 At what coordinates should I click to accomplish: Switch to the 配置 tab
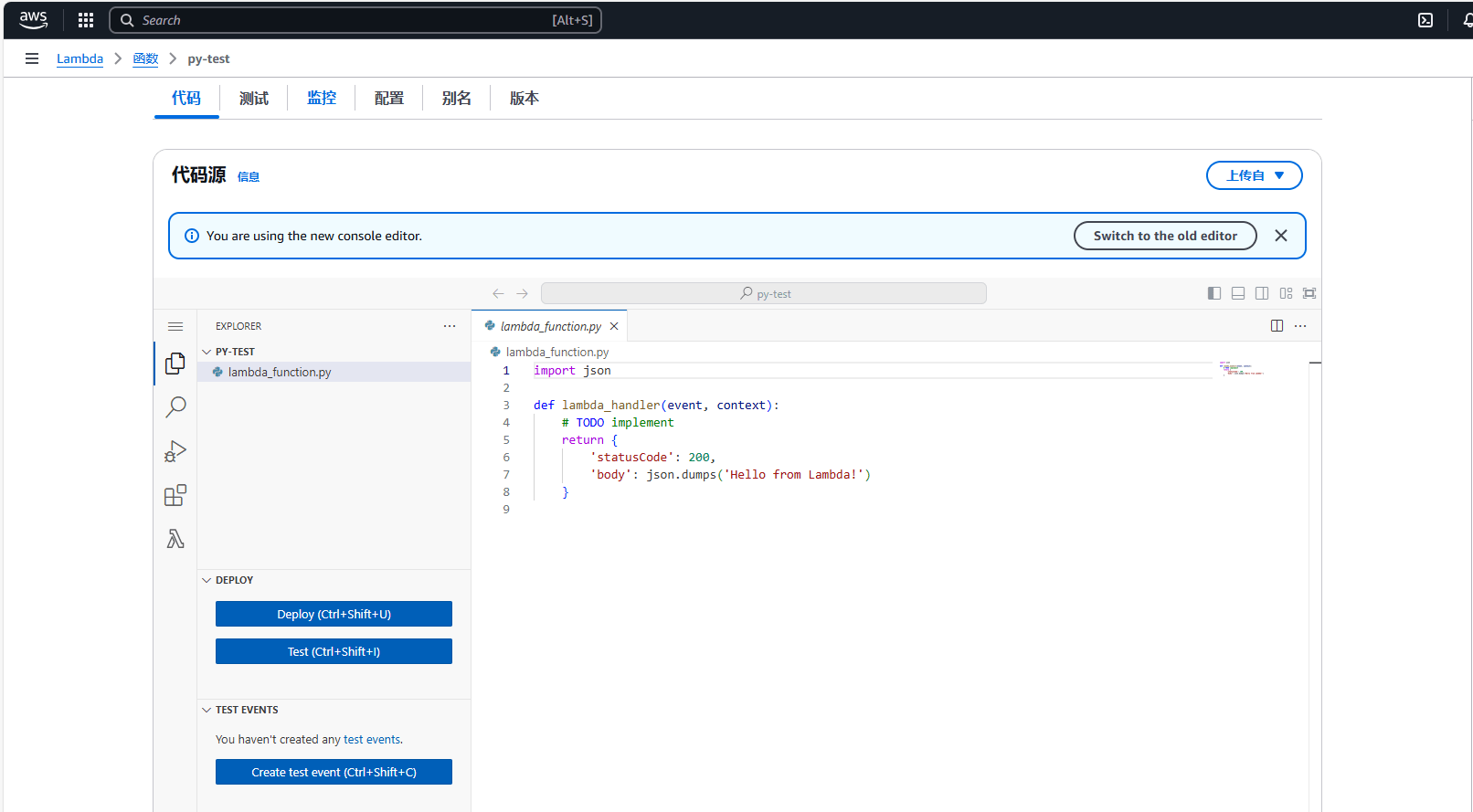point(389,98)
